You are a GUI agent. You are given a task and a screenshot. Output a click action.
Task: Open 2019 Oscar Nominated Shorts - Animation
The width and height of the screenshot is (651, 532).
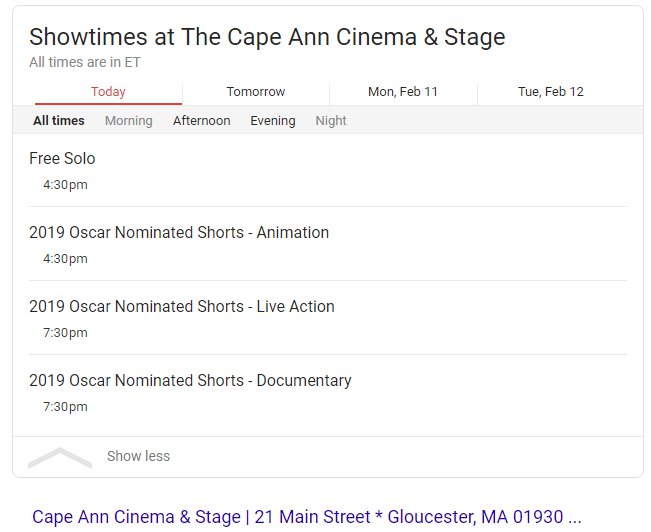click(179, 233)
